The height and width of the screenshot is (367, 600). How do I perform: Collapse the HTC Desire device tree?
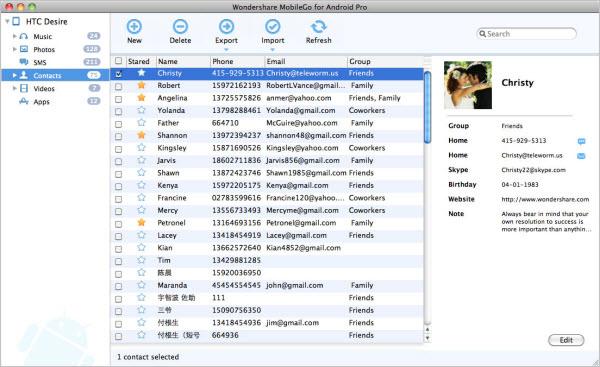7,22
